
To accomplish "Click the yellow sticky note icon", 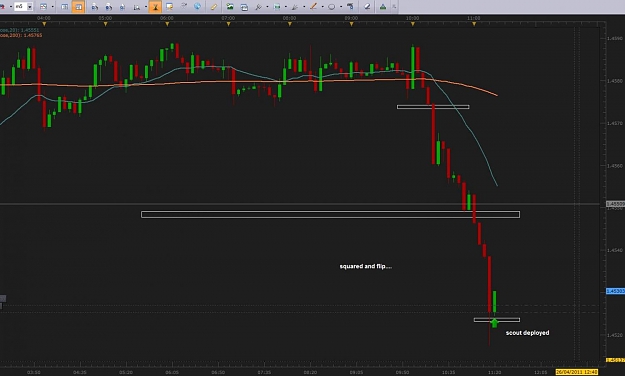I will click(169, 7).
